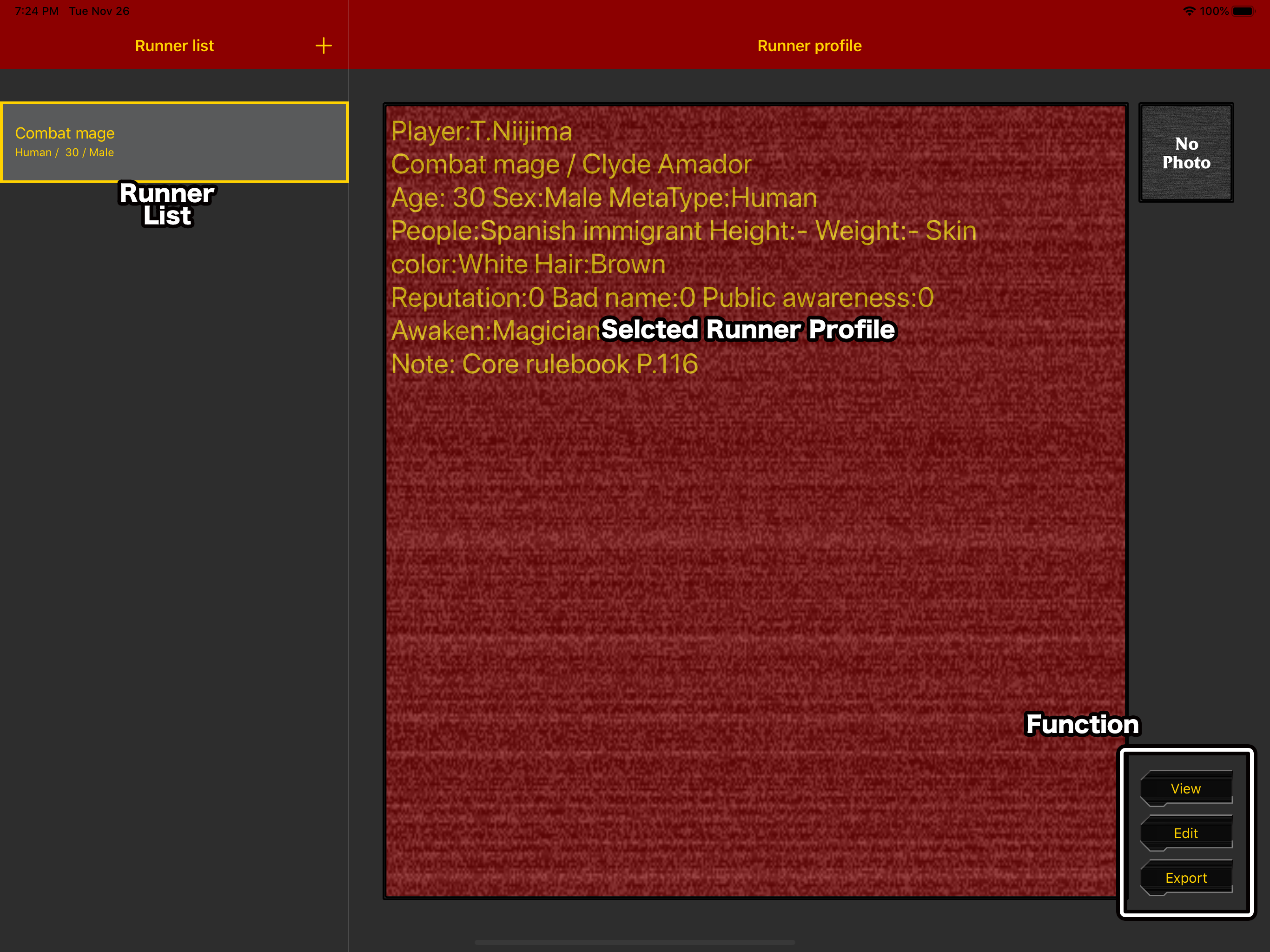The image size is (1270, 952).
Task: Tap the Selcted Runner Profile annotation
Action: pyautogui.click(x=747, y=330)
